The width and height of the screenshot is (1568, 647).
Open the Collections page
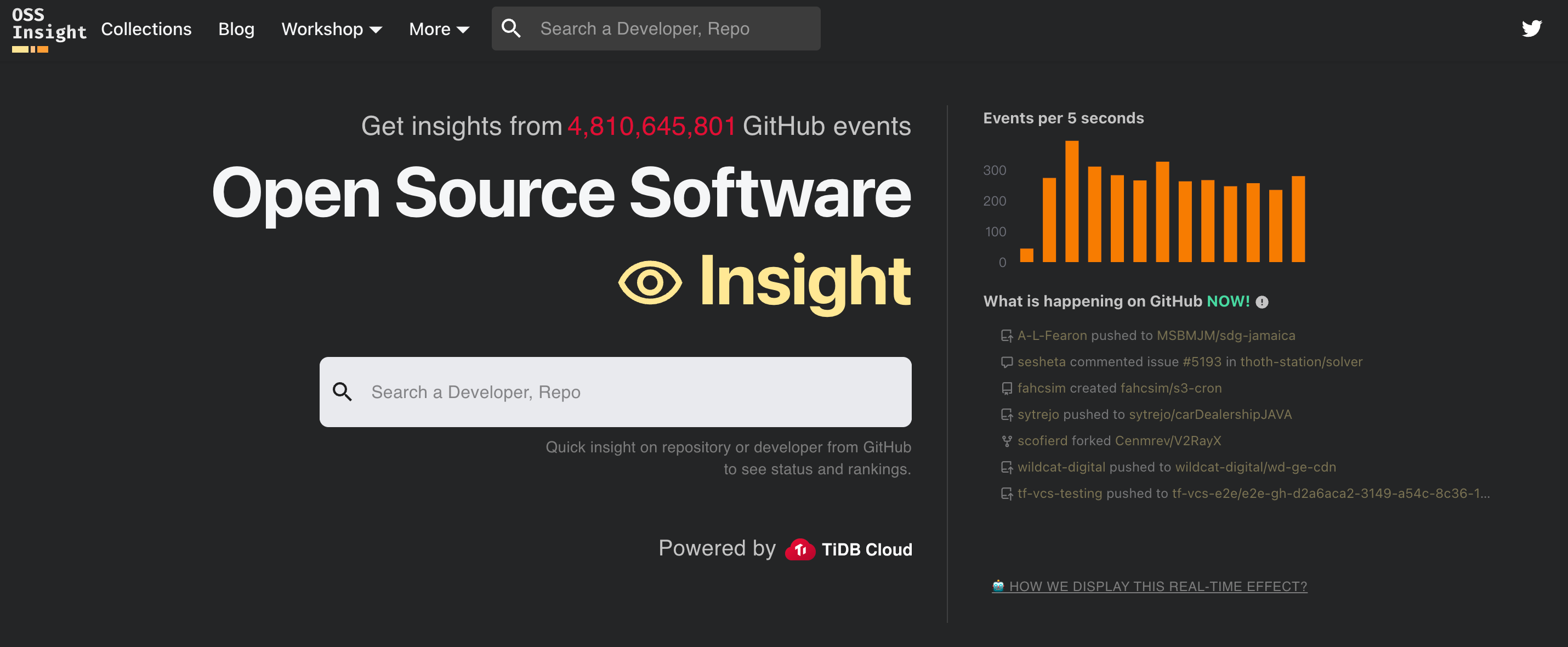click(x=146, y=29)
